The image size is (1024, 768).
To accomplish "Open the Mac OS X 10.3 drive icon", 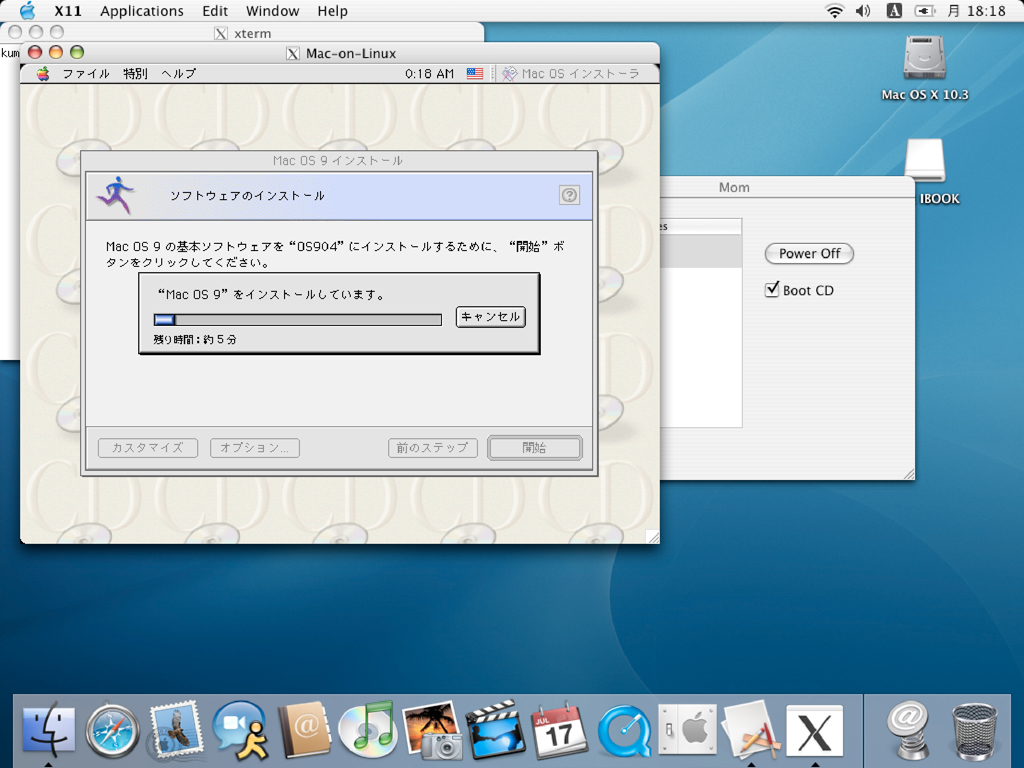I will coord(925,59).
